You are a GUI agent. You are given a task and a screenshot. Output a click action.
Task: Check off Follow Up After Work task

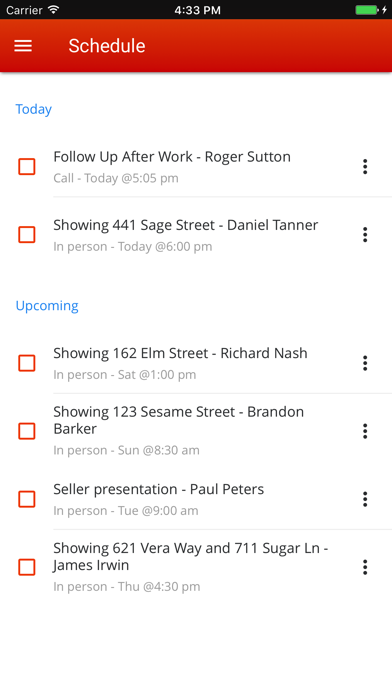tap(27, 167)
